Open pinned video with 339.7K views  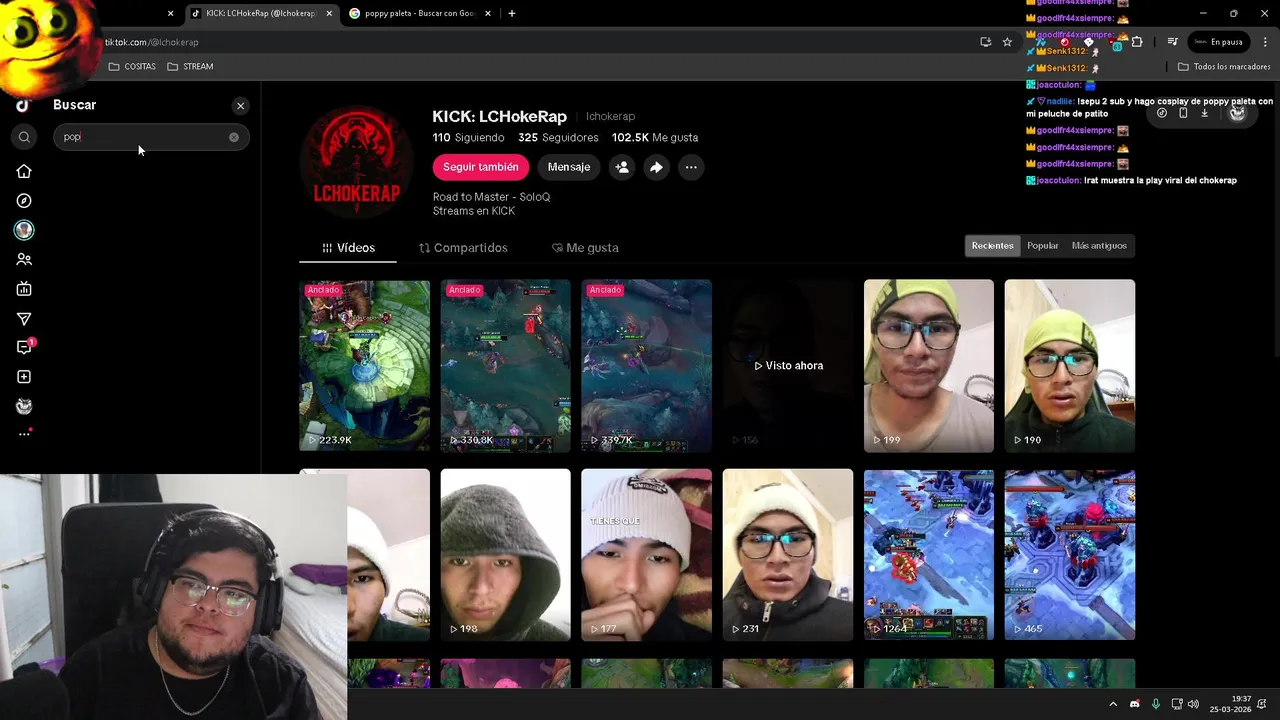647,366
